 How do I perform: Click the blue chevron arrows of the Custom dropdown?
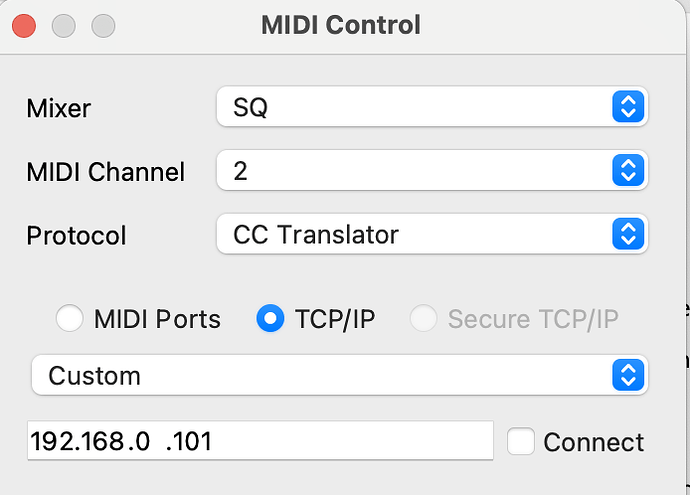627,376
